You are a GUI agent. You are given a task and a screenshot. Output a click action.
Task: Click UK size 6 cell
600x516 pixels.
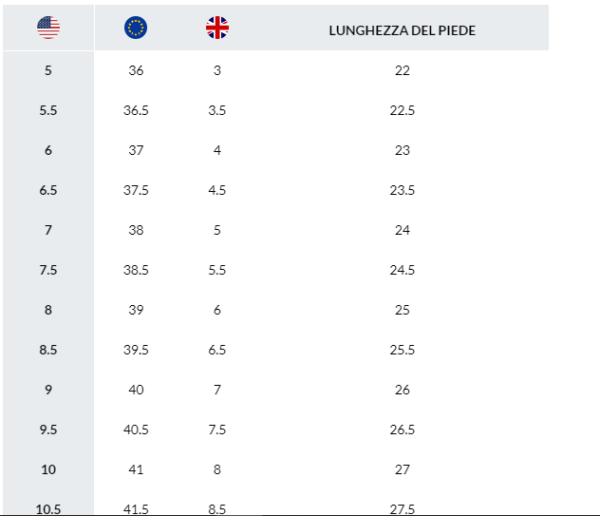coord(217,310)
